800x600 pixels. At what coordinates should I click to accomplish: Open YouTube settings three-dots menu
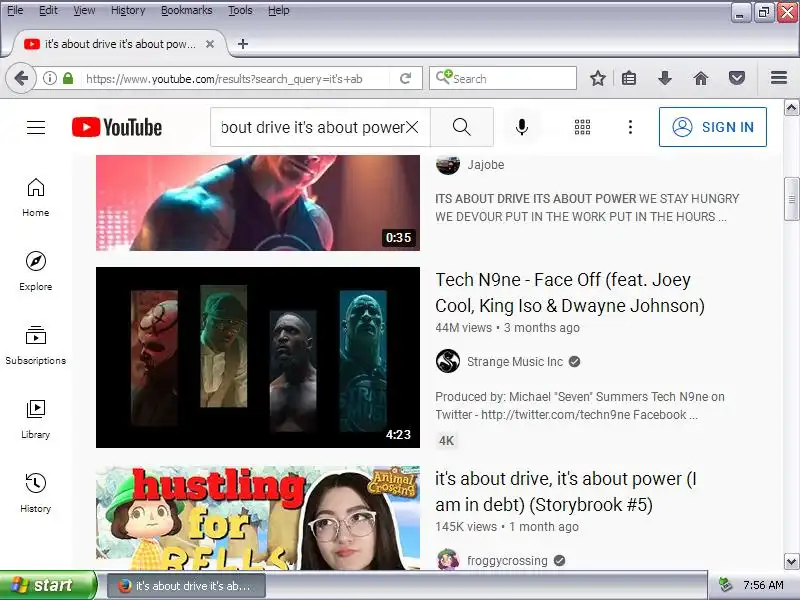(631, 127)
